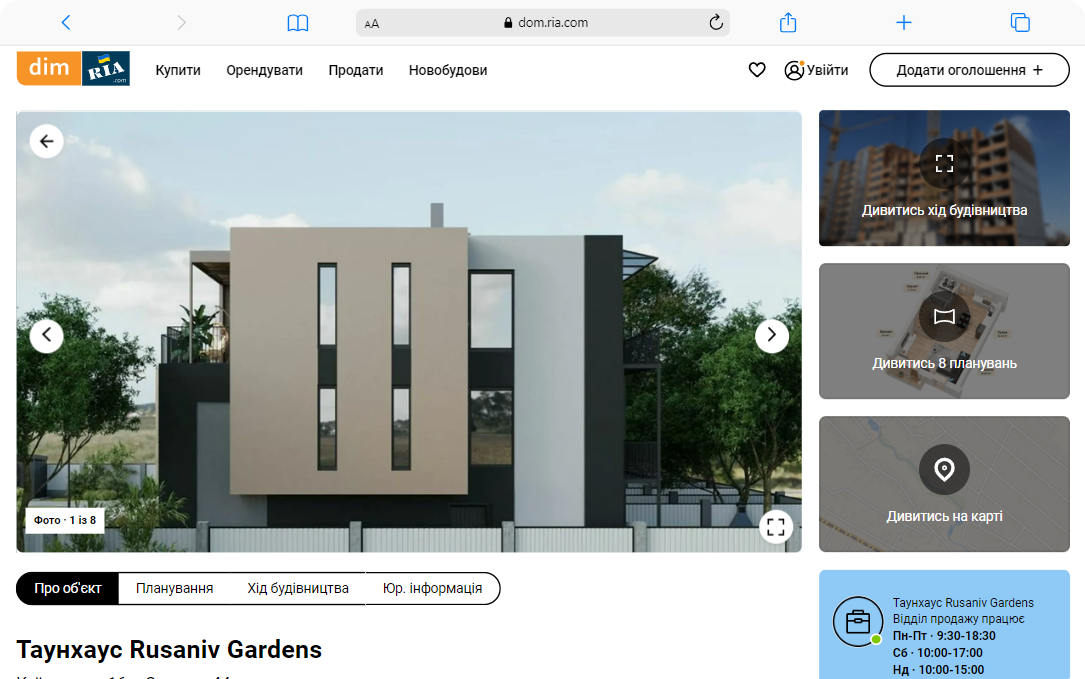Click the floor plan icon on the layouts card
Screen dimensions: 1085x679
[x=945, y=316]
